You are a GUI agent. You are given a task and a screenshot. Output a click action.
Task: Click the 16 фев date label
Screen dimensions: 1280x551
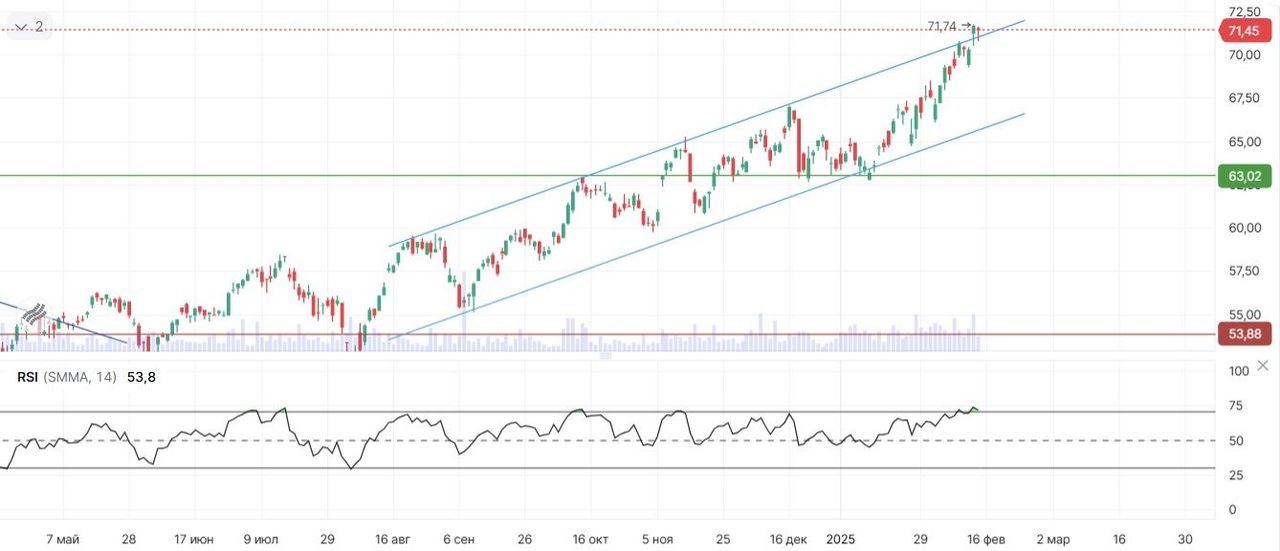pos(985,539)
